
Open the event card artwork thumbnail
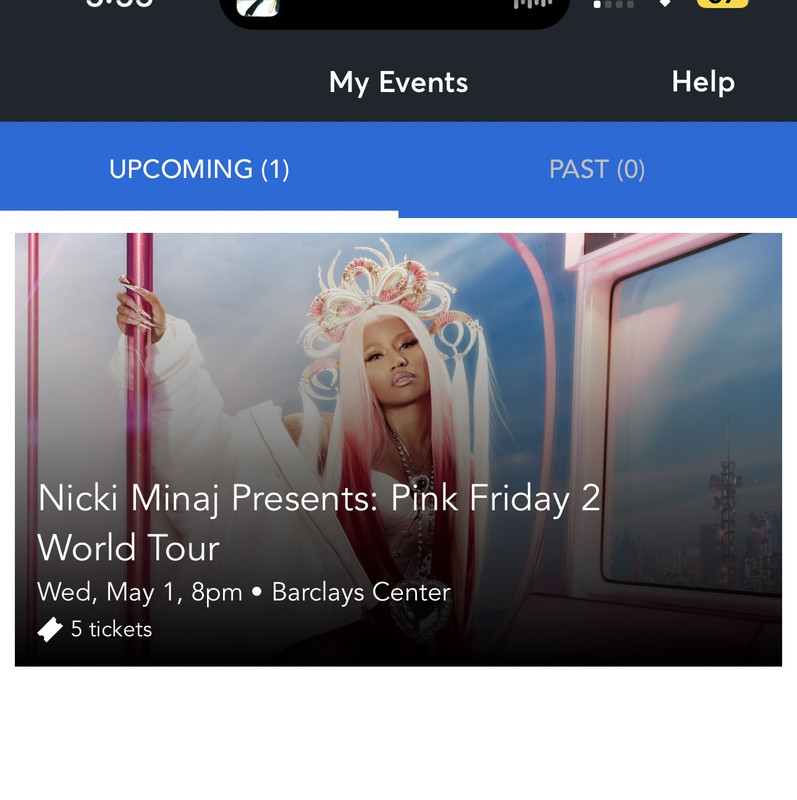click(x=398, y=449)
